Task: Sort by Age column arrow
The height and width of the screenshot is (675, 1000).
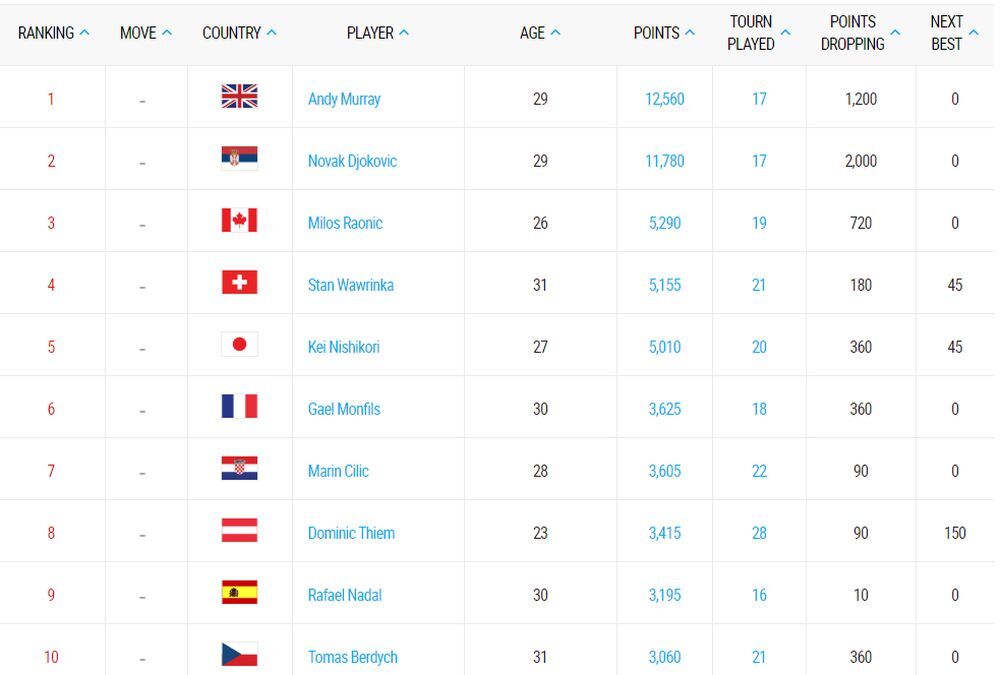Action: [x=556, y=33]
